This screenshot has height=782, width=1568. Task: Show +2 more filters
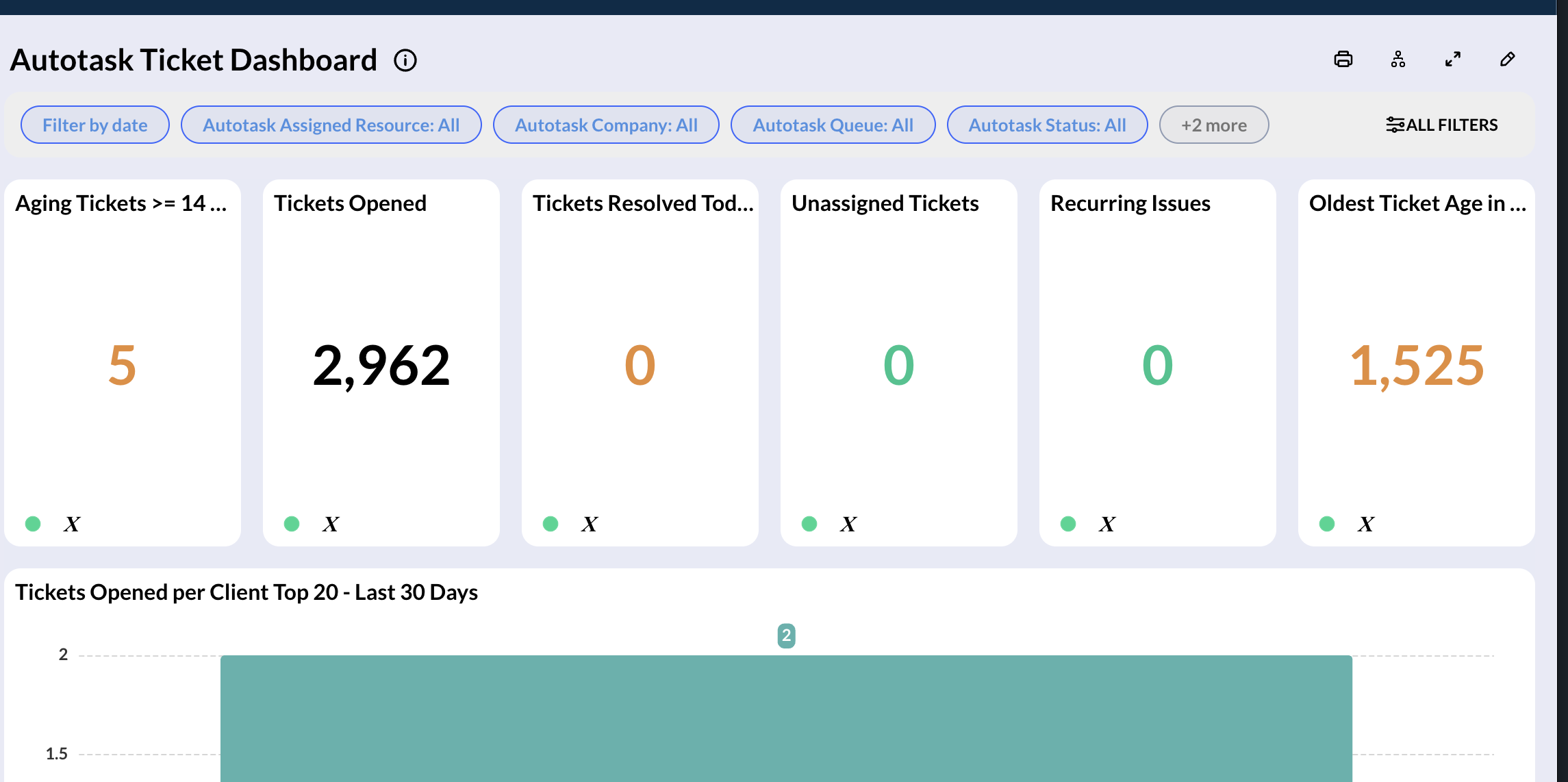point(1213,125)
